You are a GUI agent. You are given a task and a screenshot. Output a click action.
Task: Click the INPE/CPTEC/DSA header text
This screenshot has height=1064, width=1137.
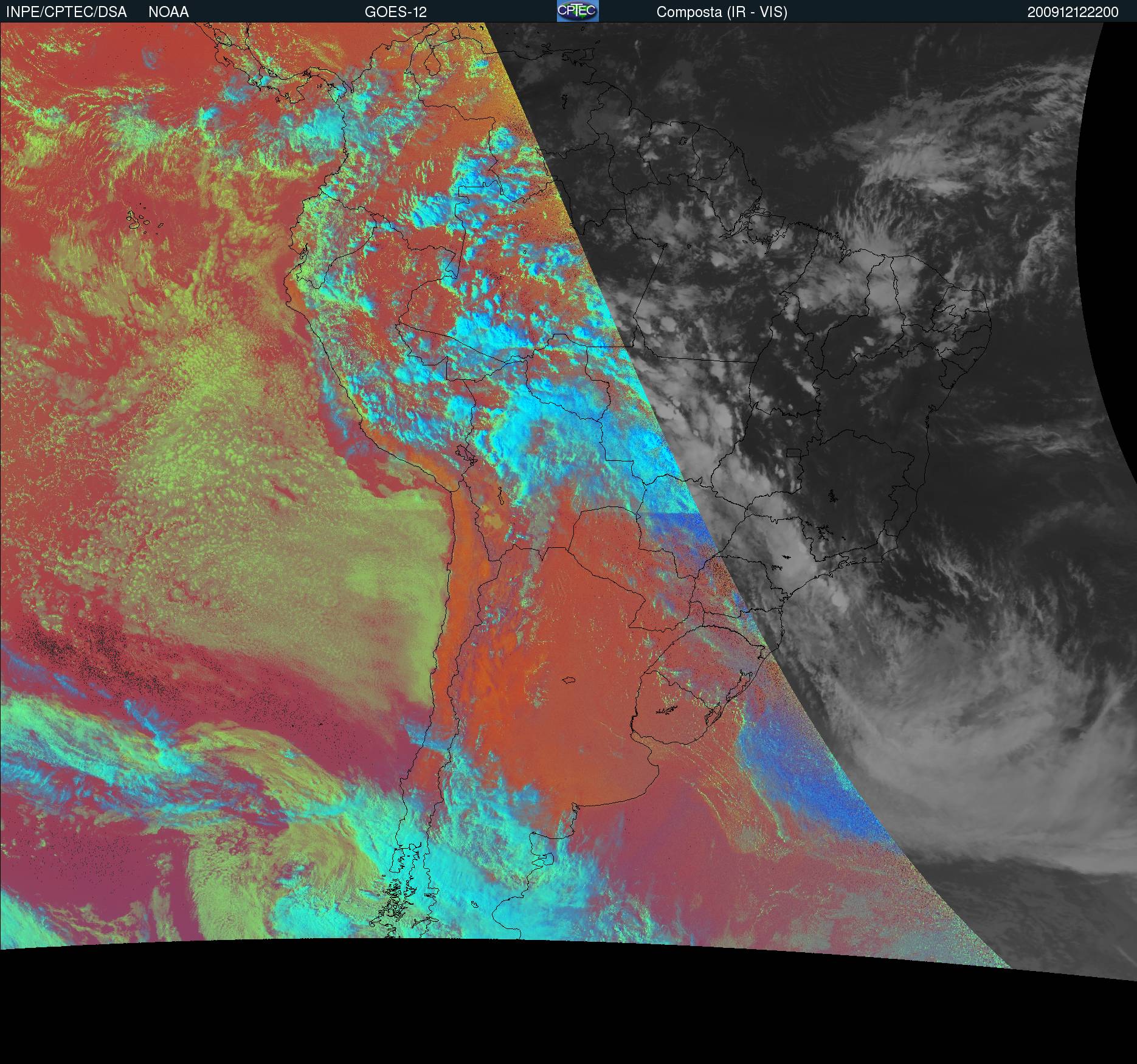point(66,12)
